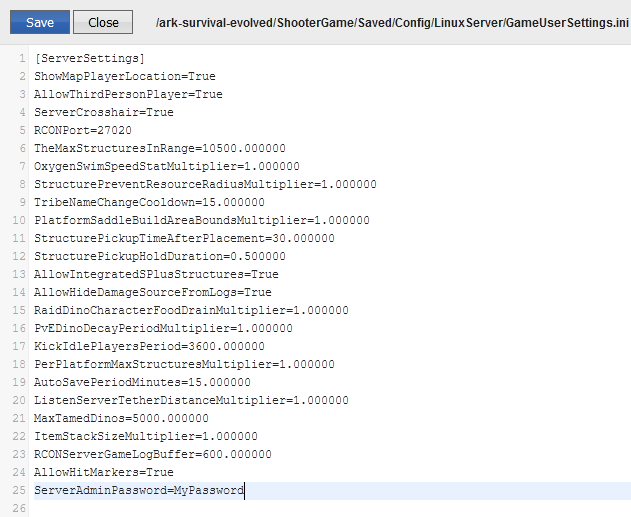Image resolution: width=631 pixels, height=517 pixels.
Task: Click the TheMaxStructuresInRange=10500.000000 line
Action: pos(160,148)
